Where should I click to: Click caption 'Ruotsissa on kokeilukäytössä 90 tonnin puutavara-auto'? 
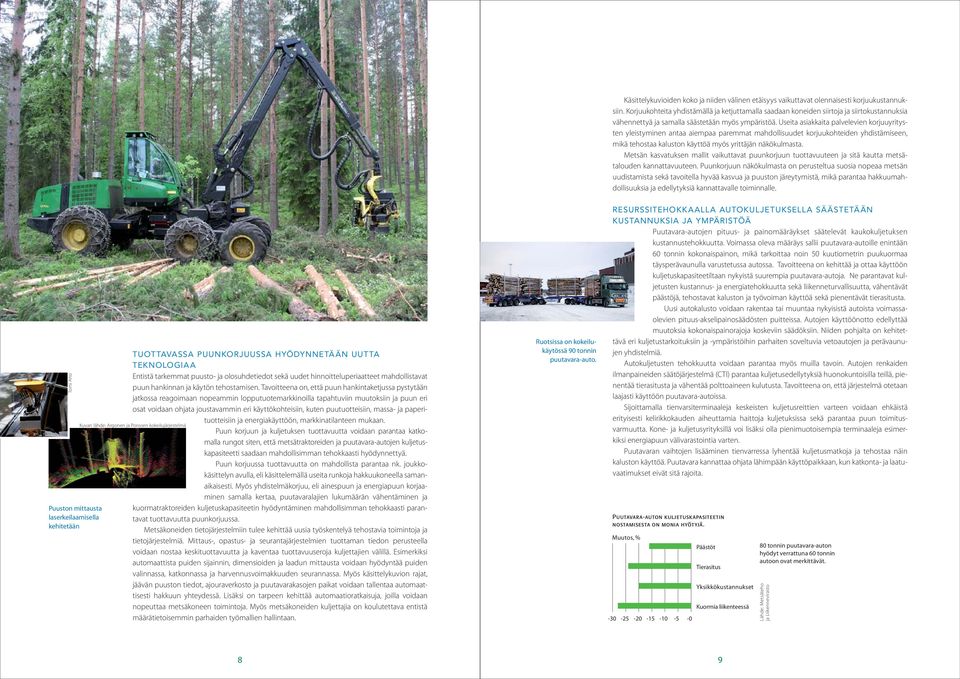[x=566, y=351]
